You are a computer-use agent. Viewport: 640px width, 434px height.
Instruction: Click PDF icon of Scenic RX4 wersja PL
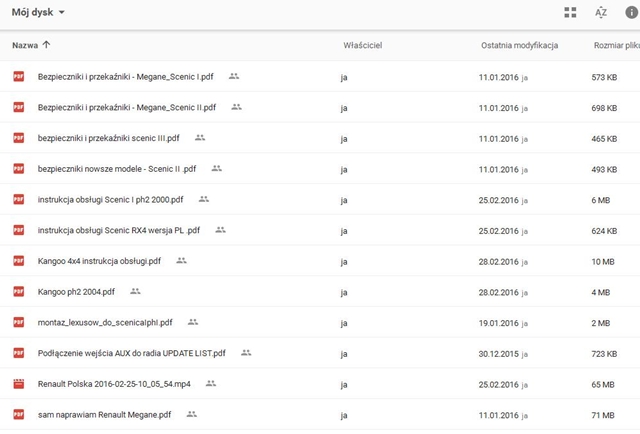(x=19, y=230)
